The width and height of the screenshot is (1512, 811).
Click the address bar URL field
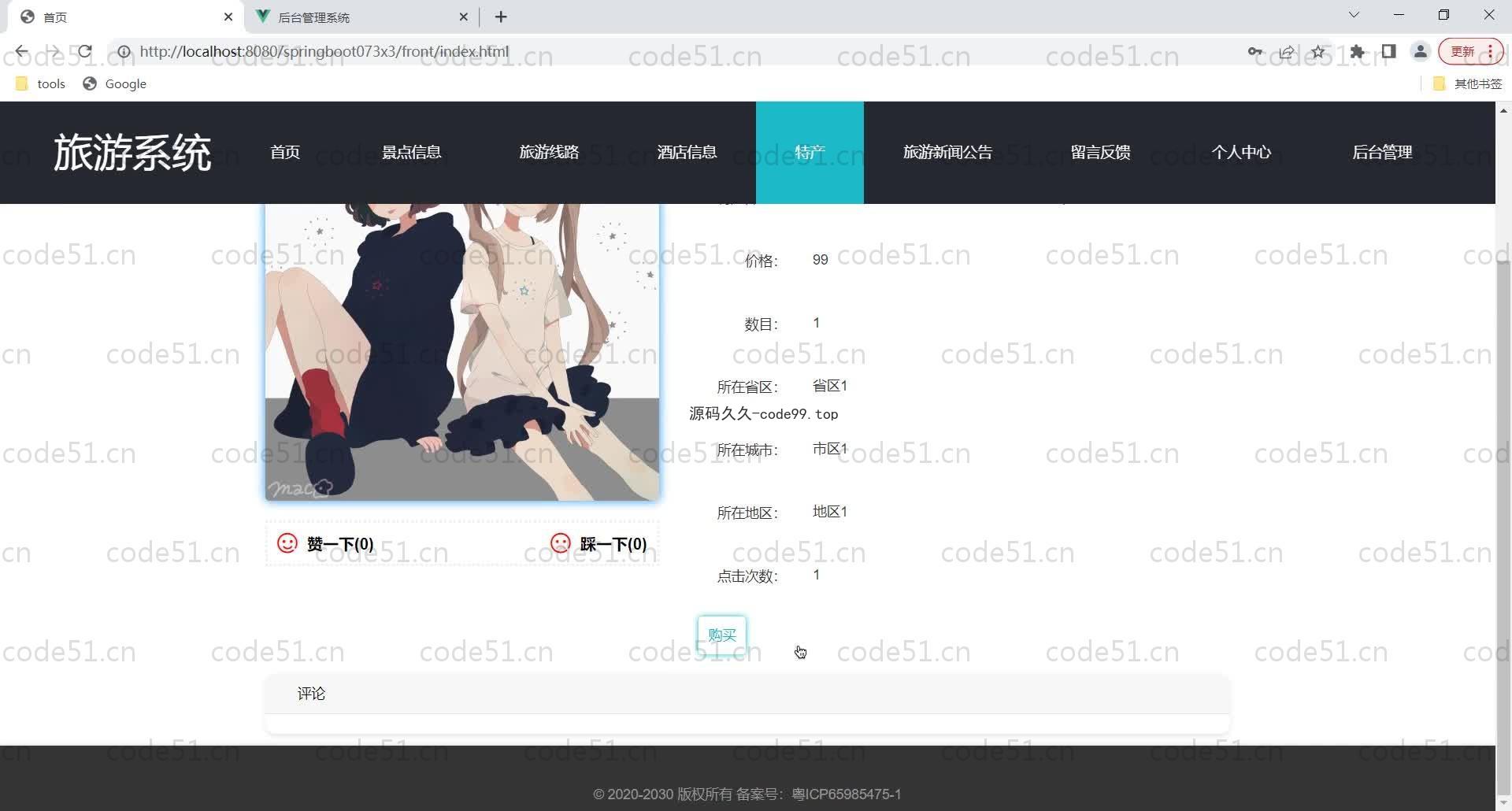[x=677, y=52]
